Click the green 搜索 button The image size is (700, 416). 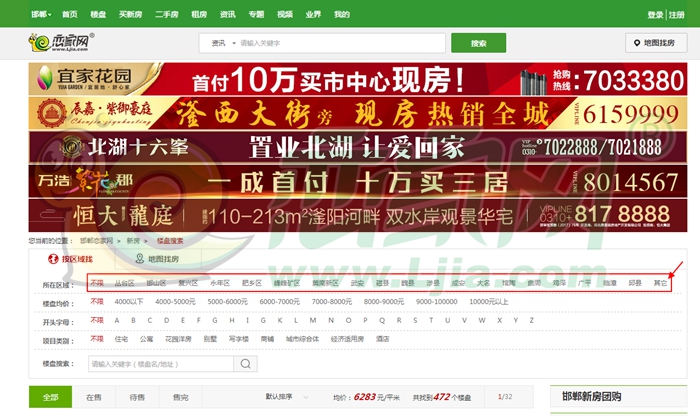click(479, 43)
